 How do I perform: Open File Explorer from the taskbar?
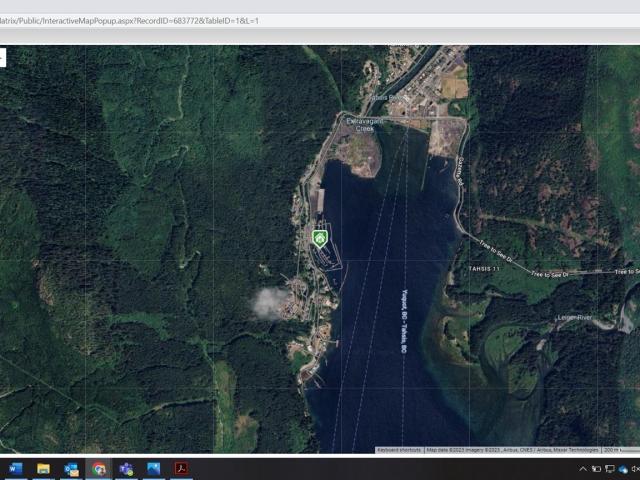(43, 468)
